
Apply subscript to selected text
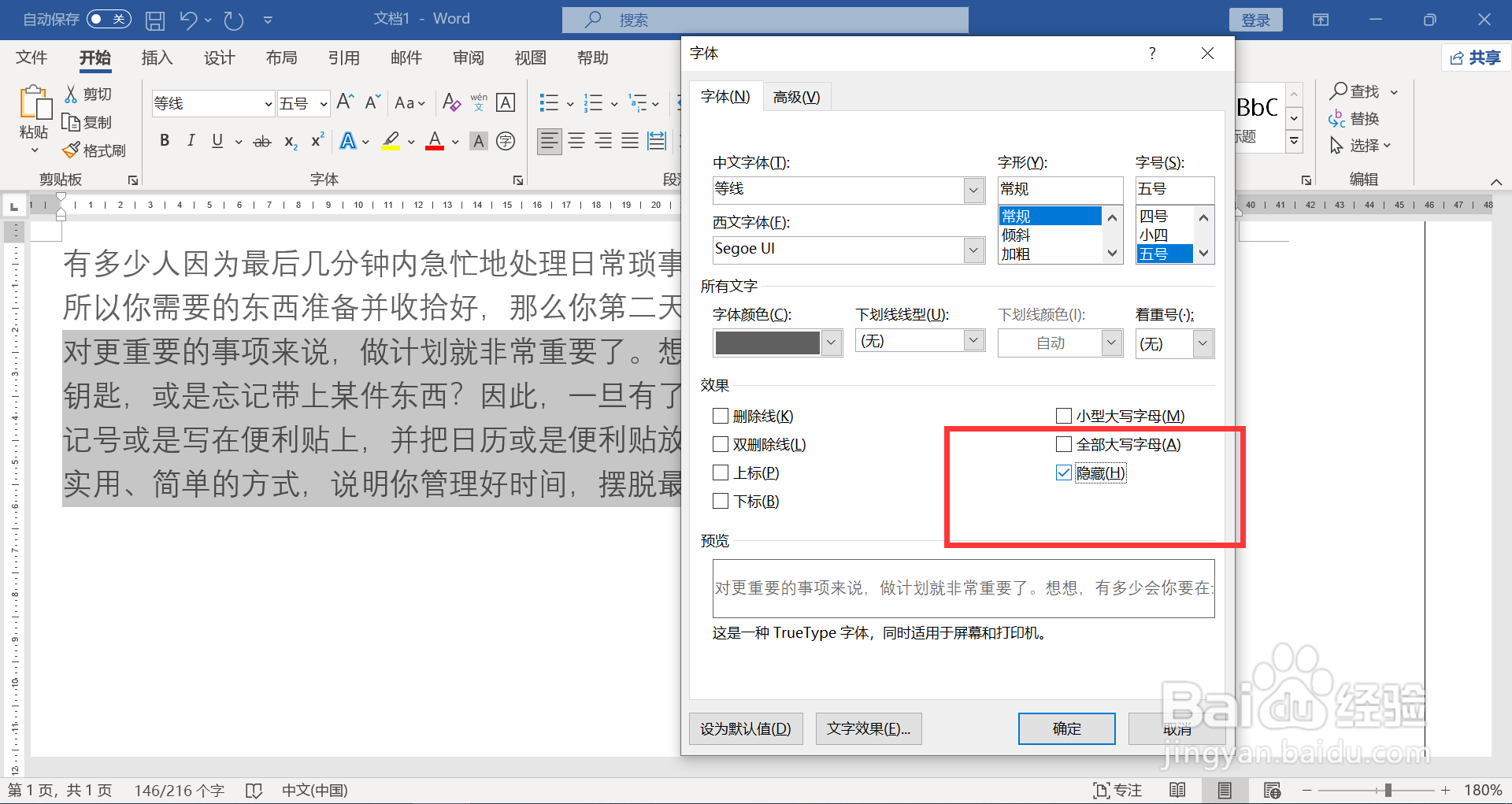pyautogui.click(x=290, y=142)
